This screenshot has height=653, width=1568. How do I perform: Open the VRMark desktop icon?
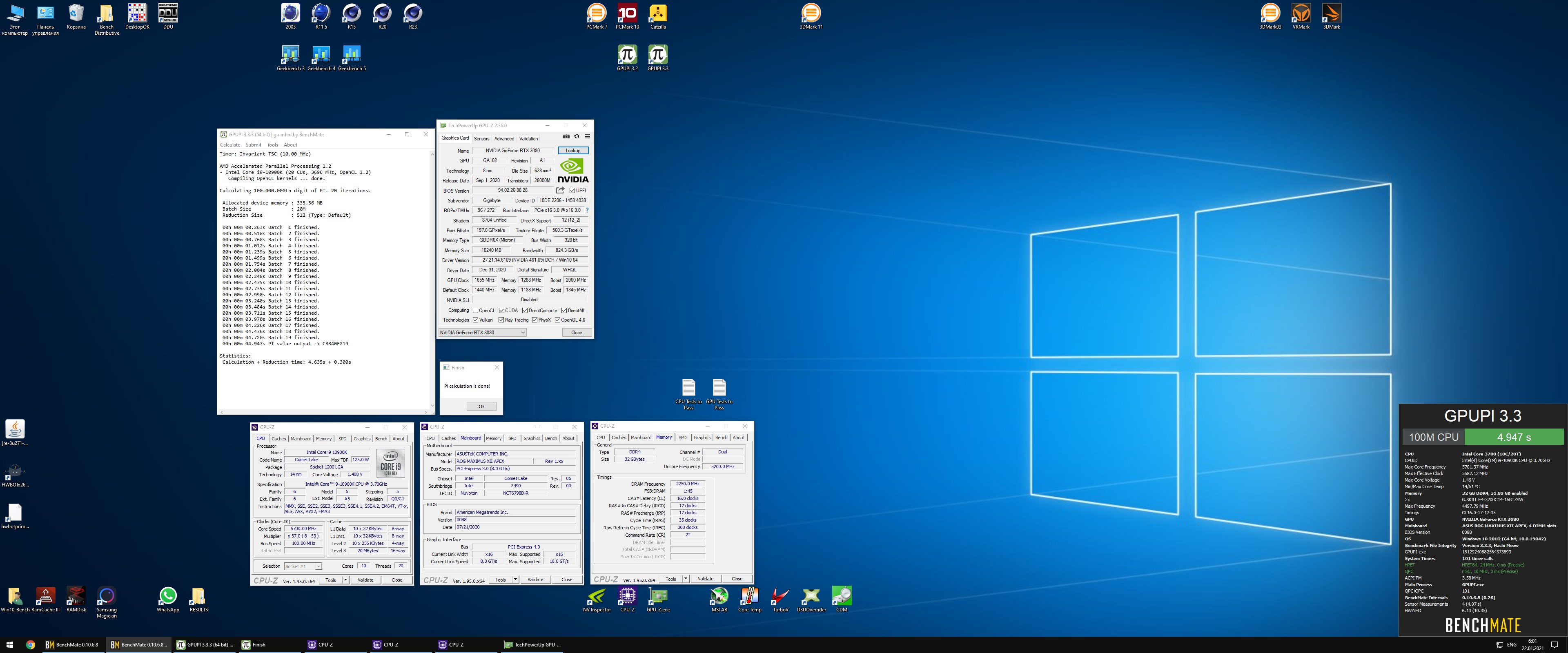pos(1301,17)
